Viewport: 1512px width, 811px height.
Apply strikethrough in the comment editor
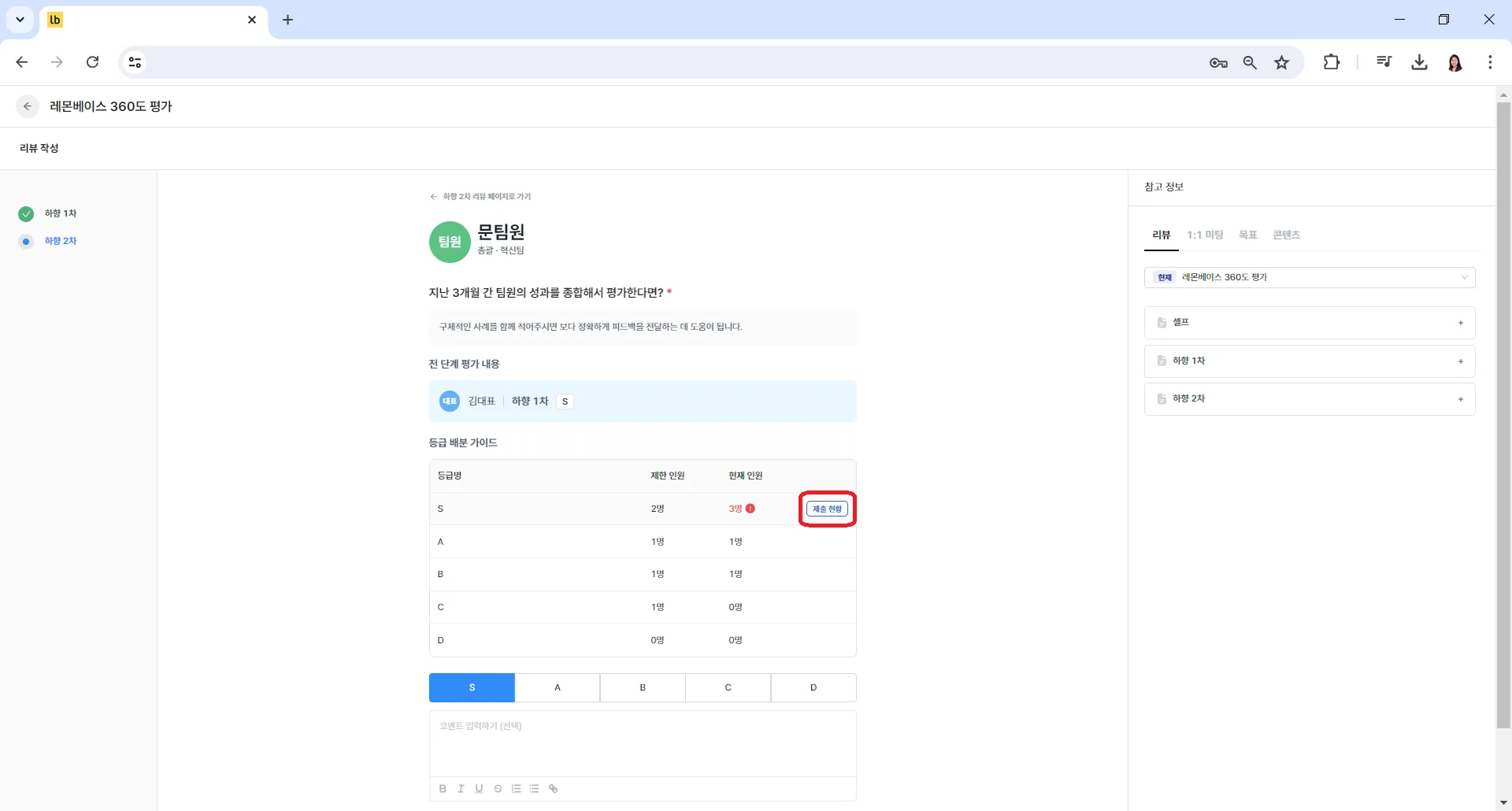tap(498, 789)
